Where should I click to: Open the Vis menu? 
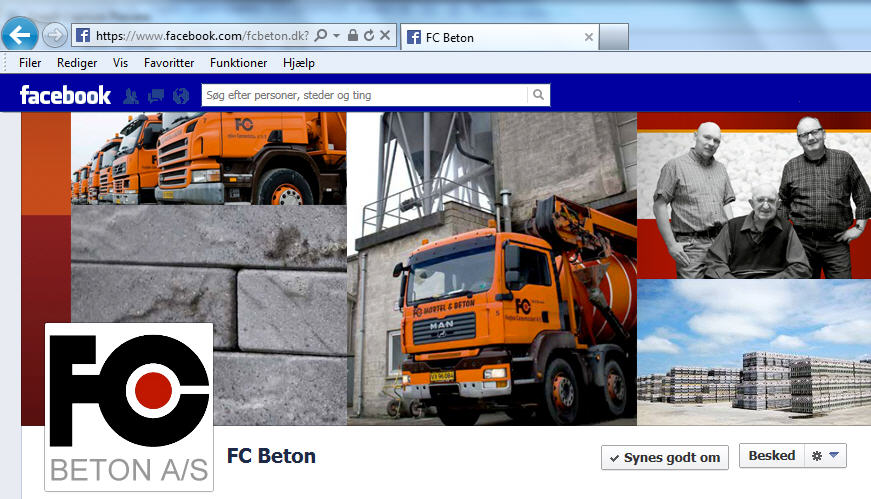click(120, 63)
